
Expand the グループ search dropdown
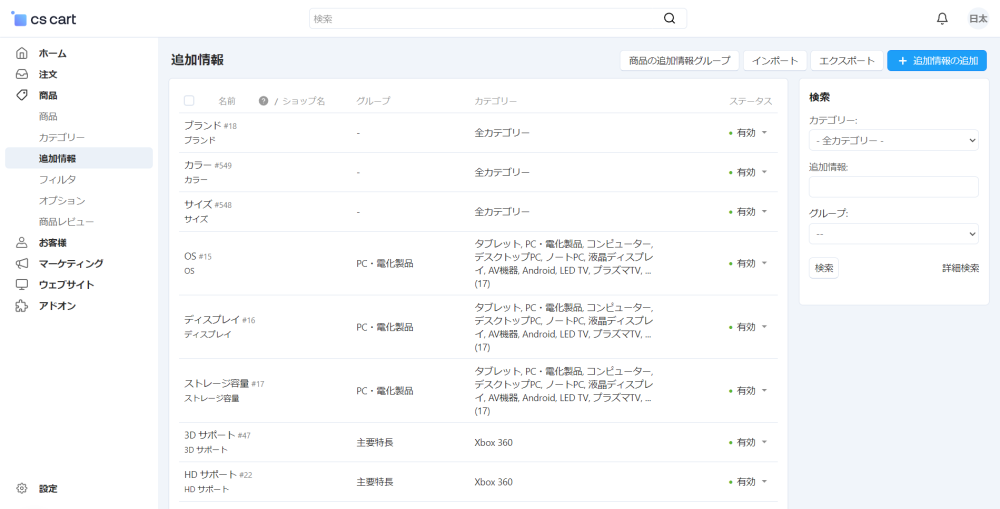pyautogui.click(x=893, y=234)
